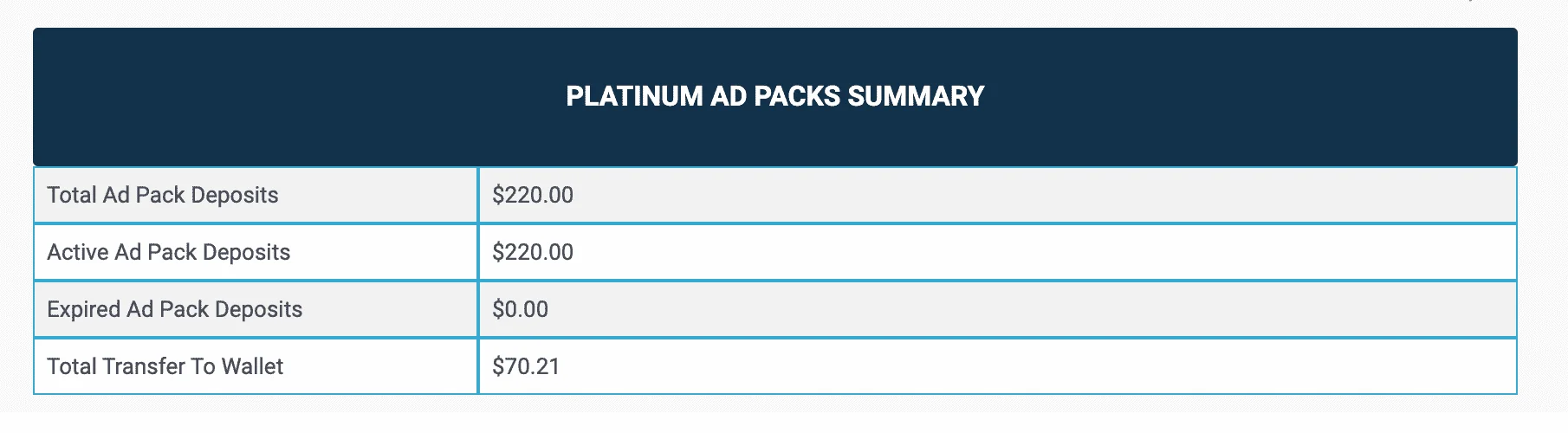
Task: Click the word Wallet in the last row
Action: (252, 366)
